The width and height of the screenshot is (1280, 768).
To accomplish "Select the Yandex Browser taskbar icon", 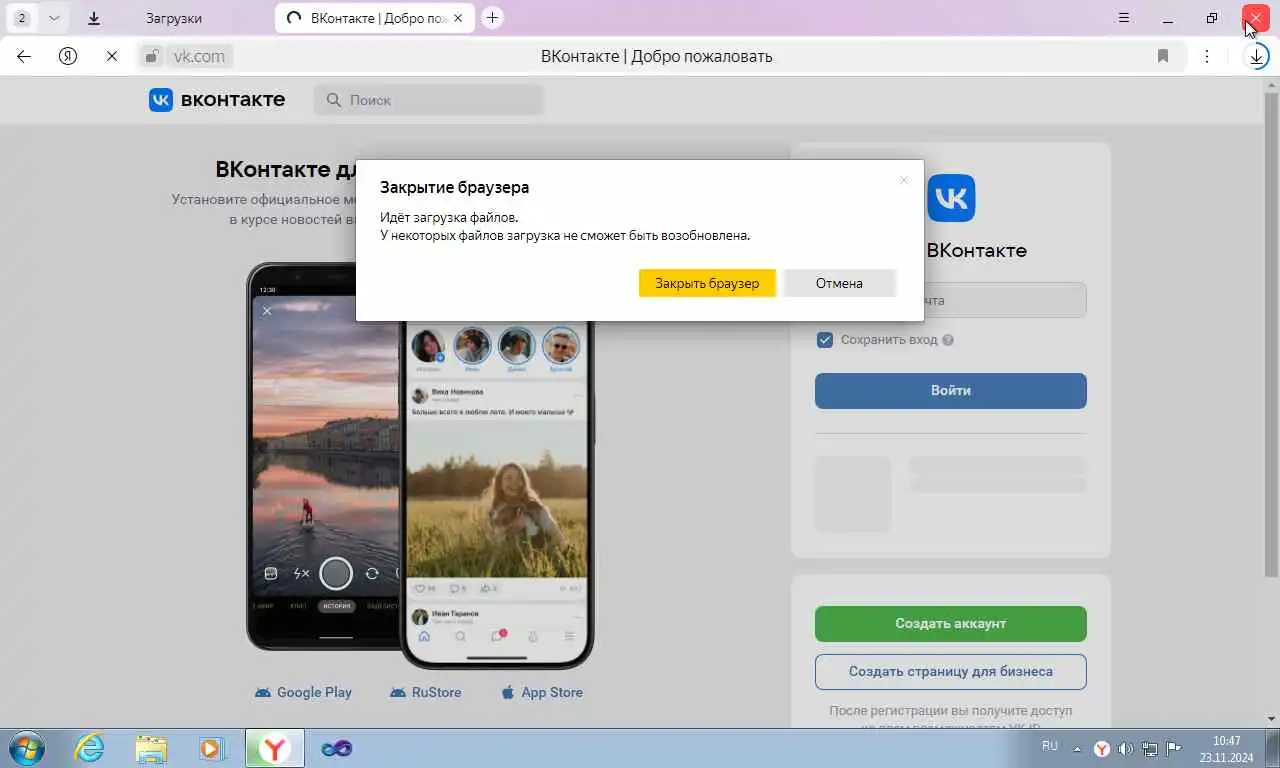I will click(x=274, y=748).
